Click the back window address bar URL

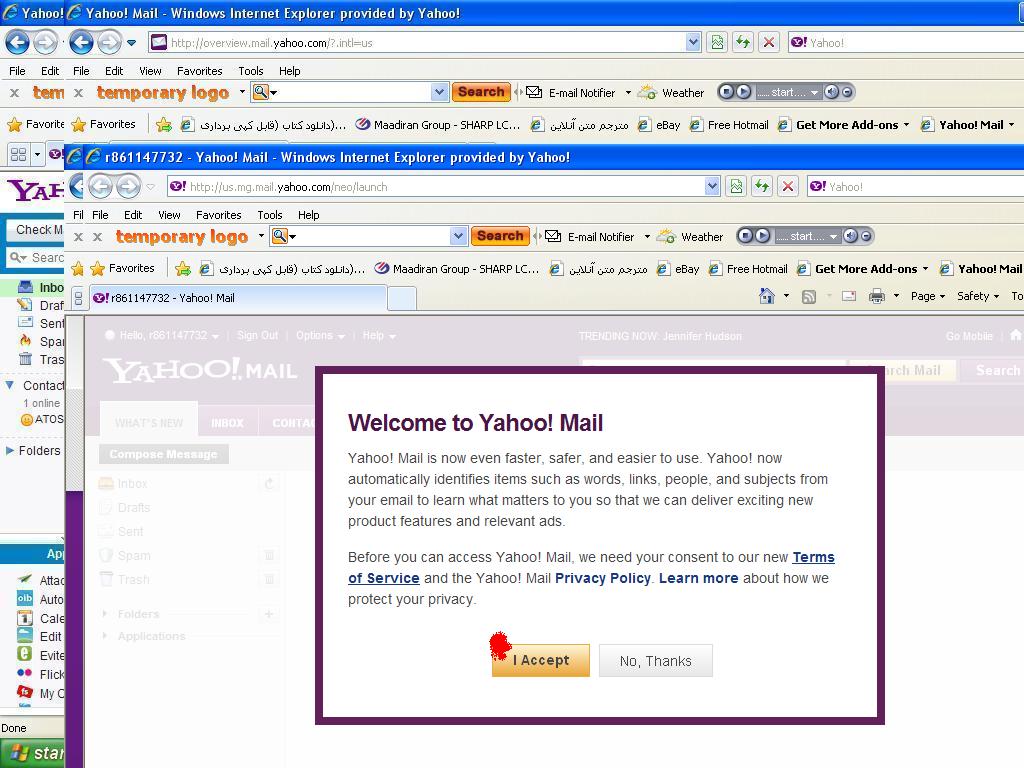tap(272, 43)
